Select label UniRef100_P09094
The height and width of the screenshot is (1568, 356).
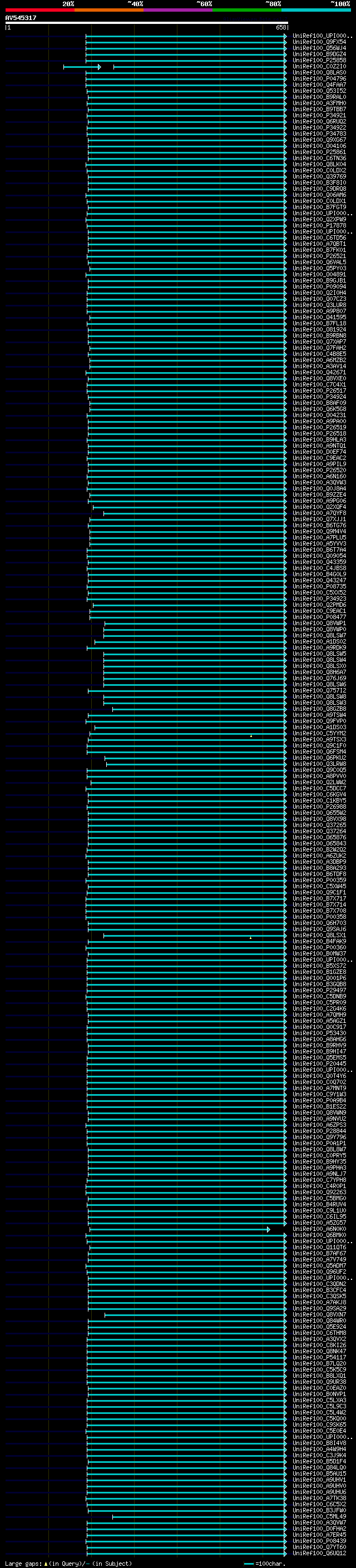(x=319, y=286)
